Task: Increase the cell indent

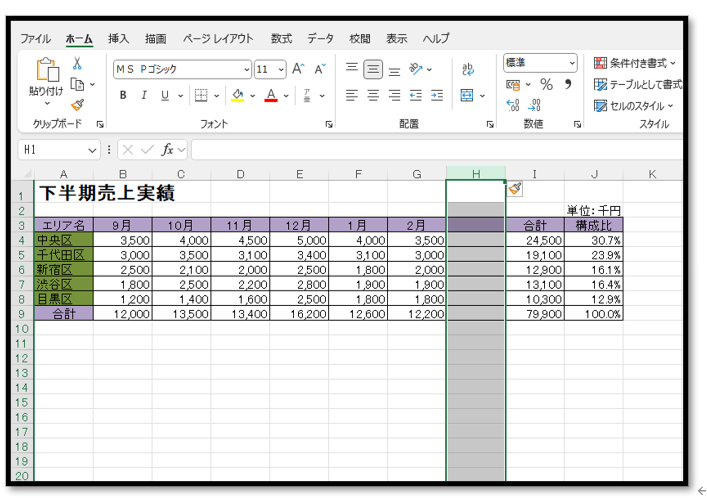Action: pyautogui.click(x=437, y=96)
